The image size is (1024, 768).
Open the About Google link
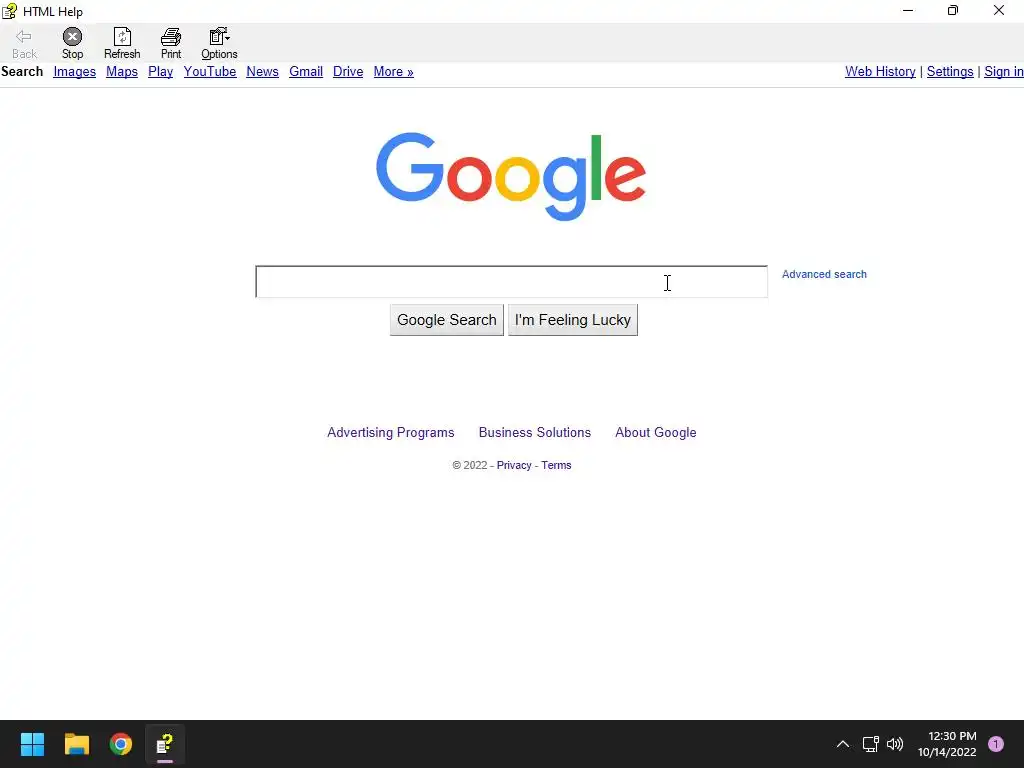(656, 432)
